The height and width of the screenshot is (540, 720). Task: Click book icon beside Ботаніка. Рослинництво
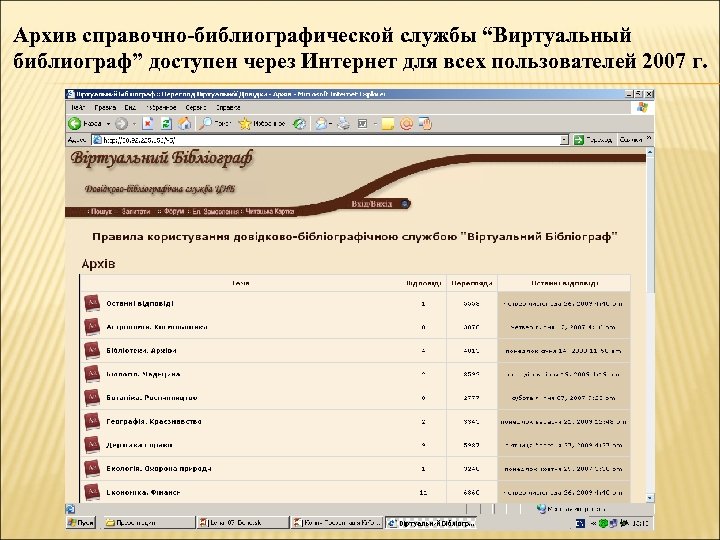point(92,398)
